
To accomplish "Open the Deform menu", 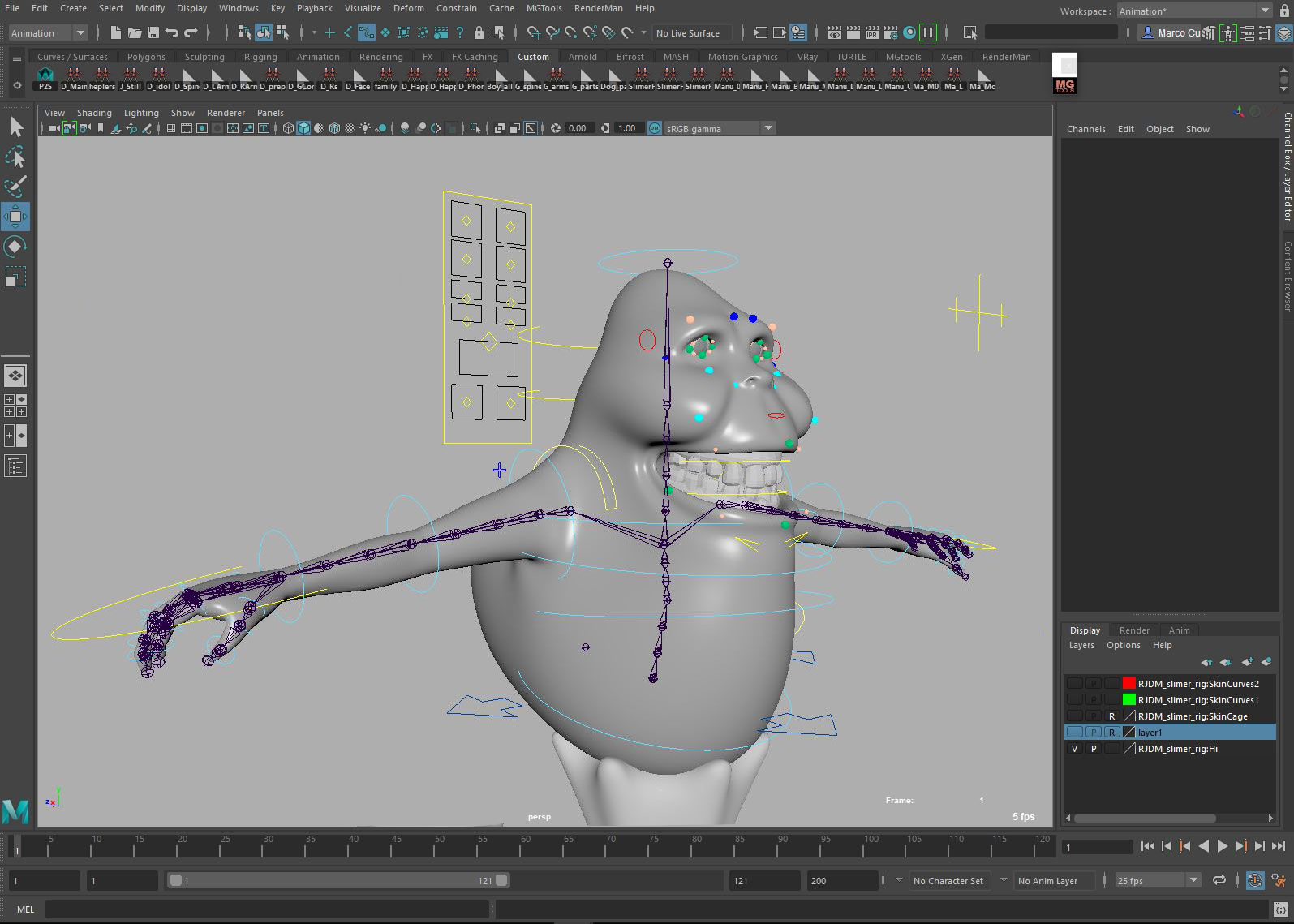I will (408, 8).
